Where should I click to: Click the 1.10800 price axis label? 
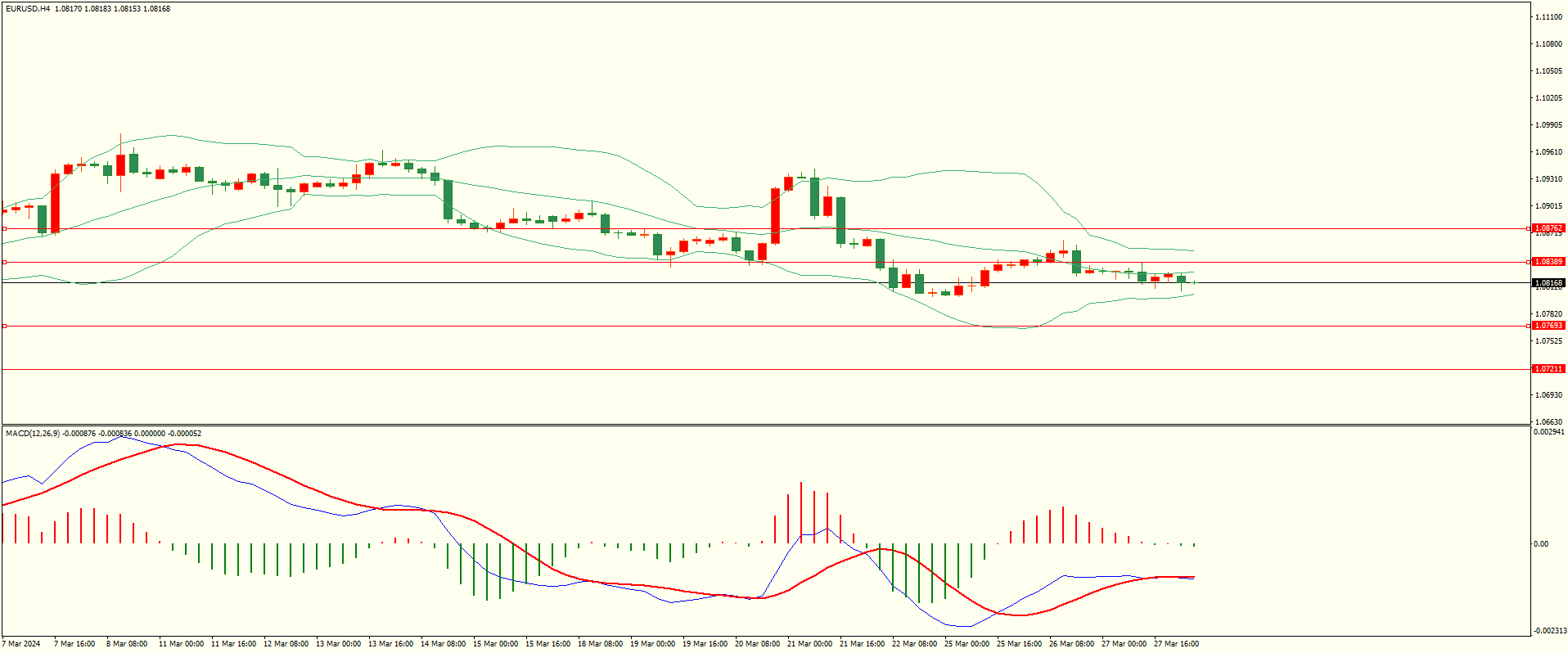coord(1548,44)
